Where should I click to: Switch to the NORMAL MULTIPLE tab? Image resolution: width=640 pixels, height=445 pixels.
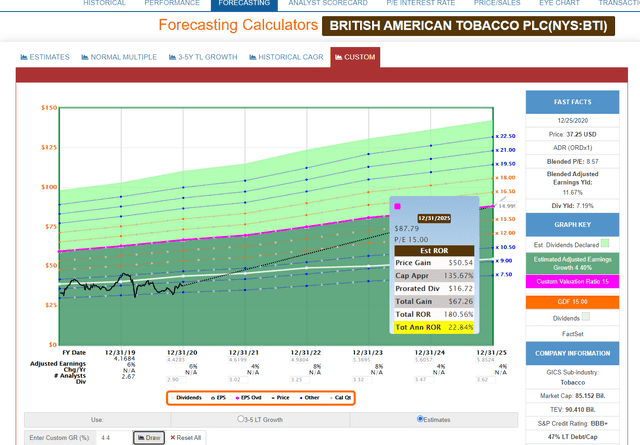click(x=119, y=57)
